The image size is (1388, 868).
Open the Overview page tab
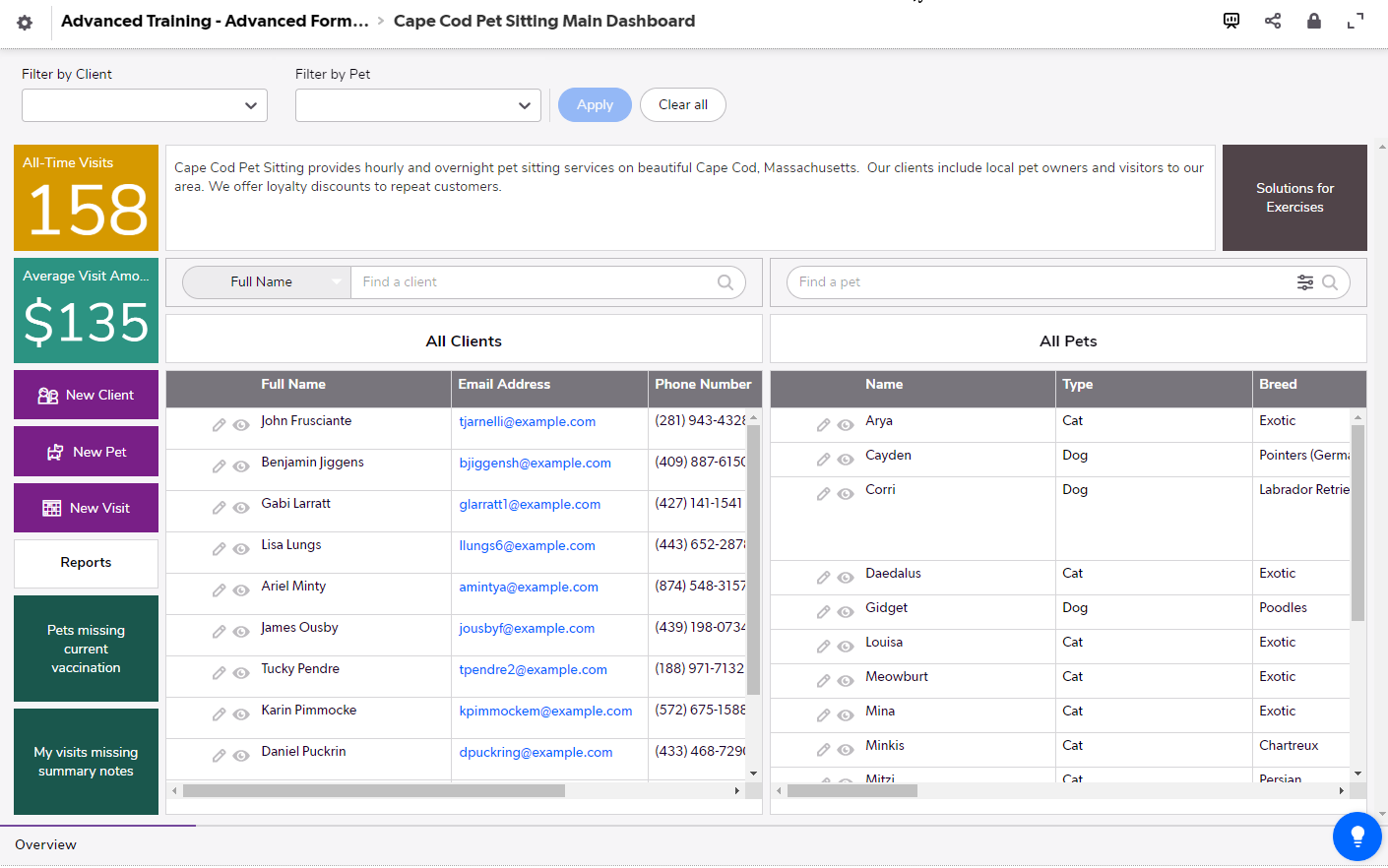(45, 844)
